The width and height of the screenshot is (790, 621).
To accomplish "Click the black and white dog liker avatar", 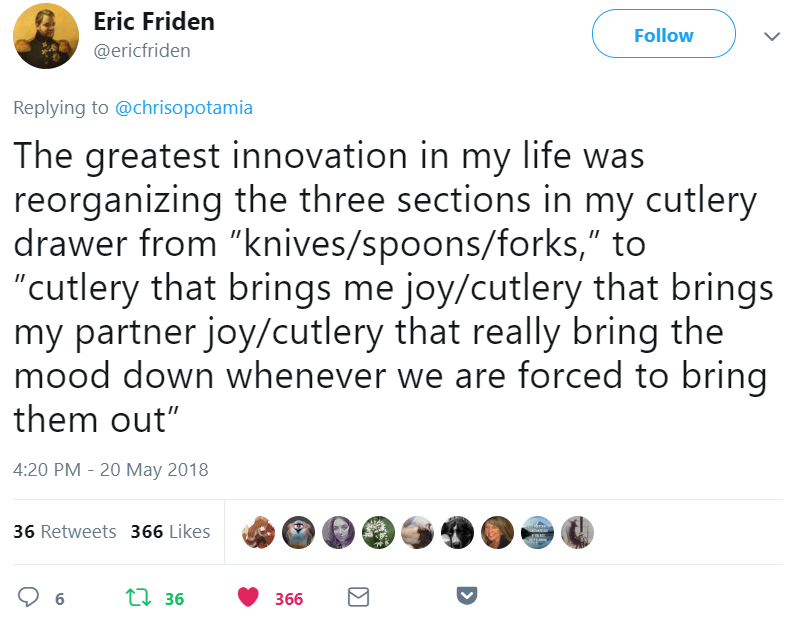I will (457, 532).
